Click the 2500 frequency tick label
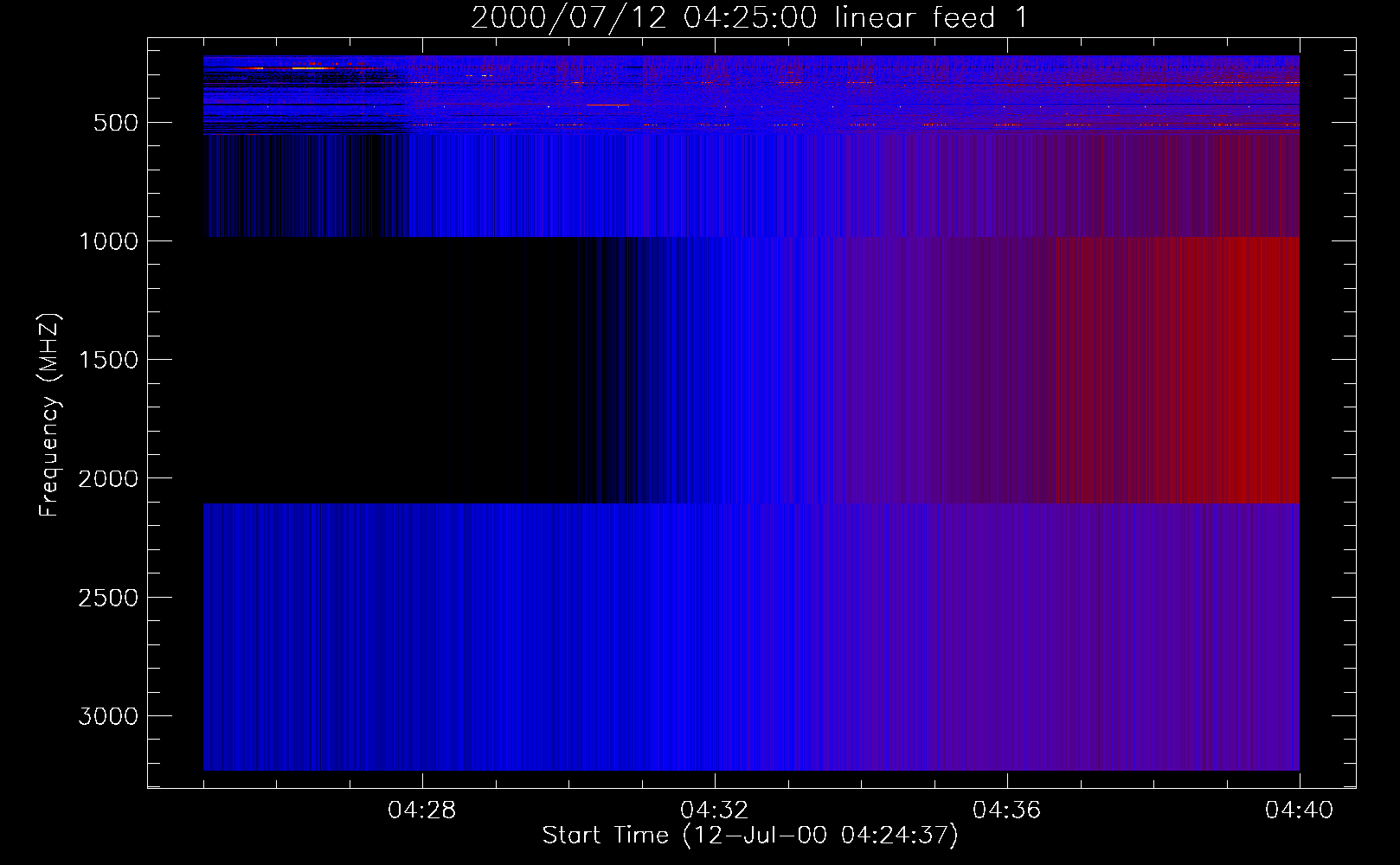The image size is (1400, 865). 108,598
